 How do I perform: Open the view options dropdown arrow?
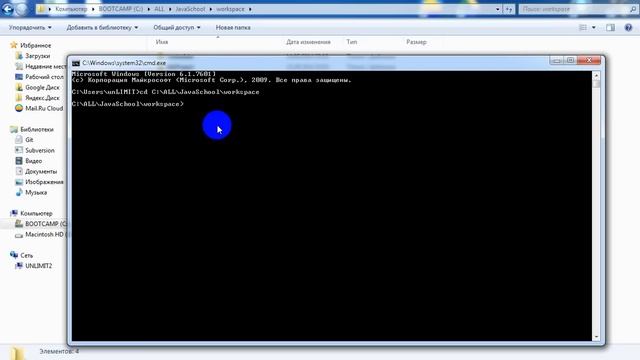pos(593,27)
